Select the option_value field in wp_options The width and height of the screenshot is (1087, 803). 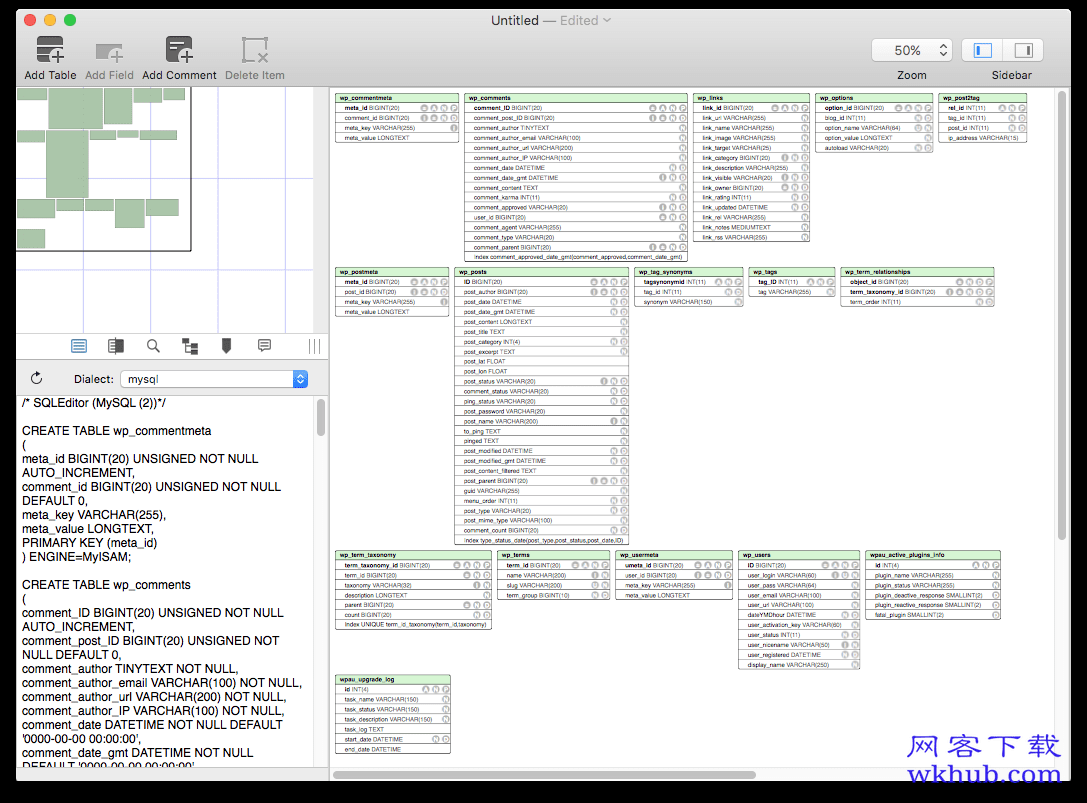pos(873,138)
